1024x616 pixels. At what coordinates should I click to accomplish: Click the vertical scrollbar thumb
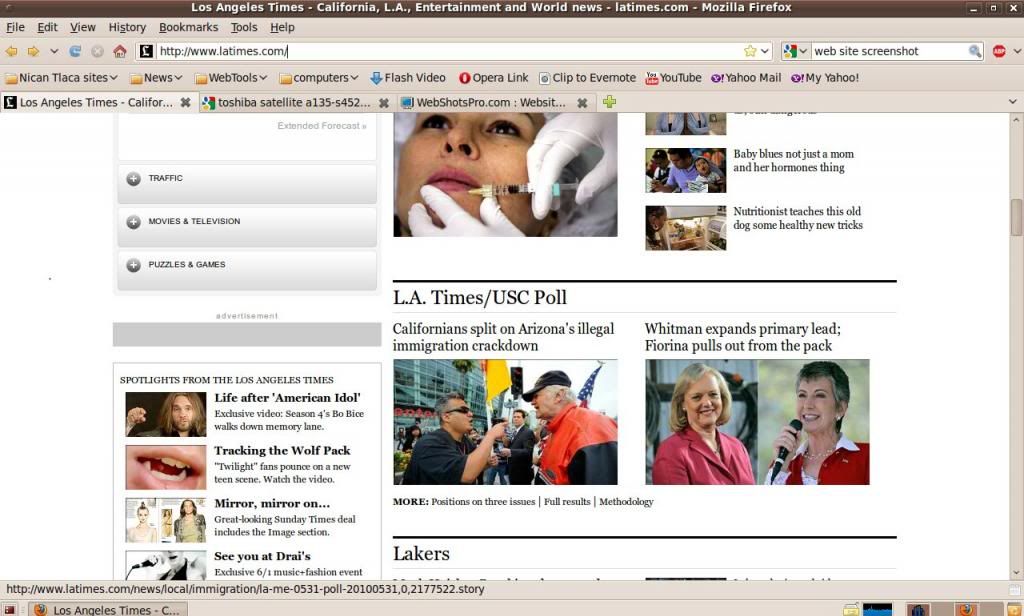1016,217
